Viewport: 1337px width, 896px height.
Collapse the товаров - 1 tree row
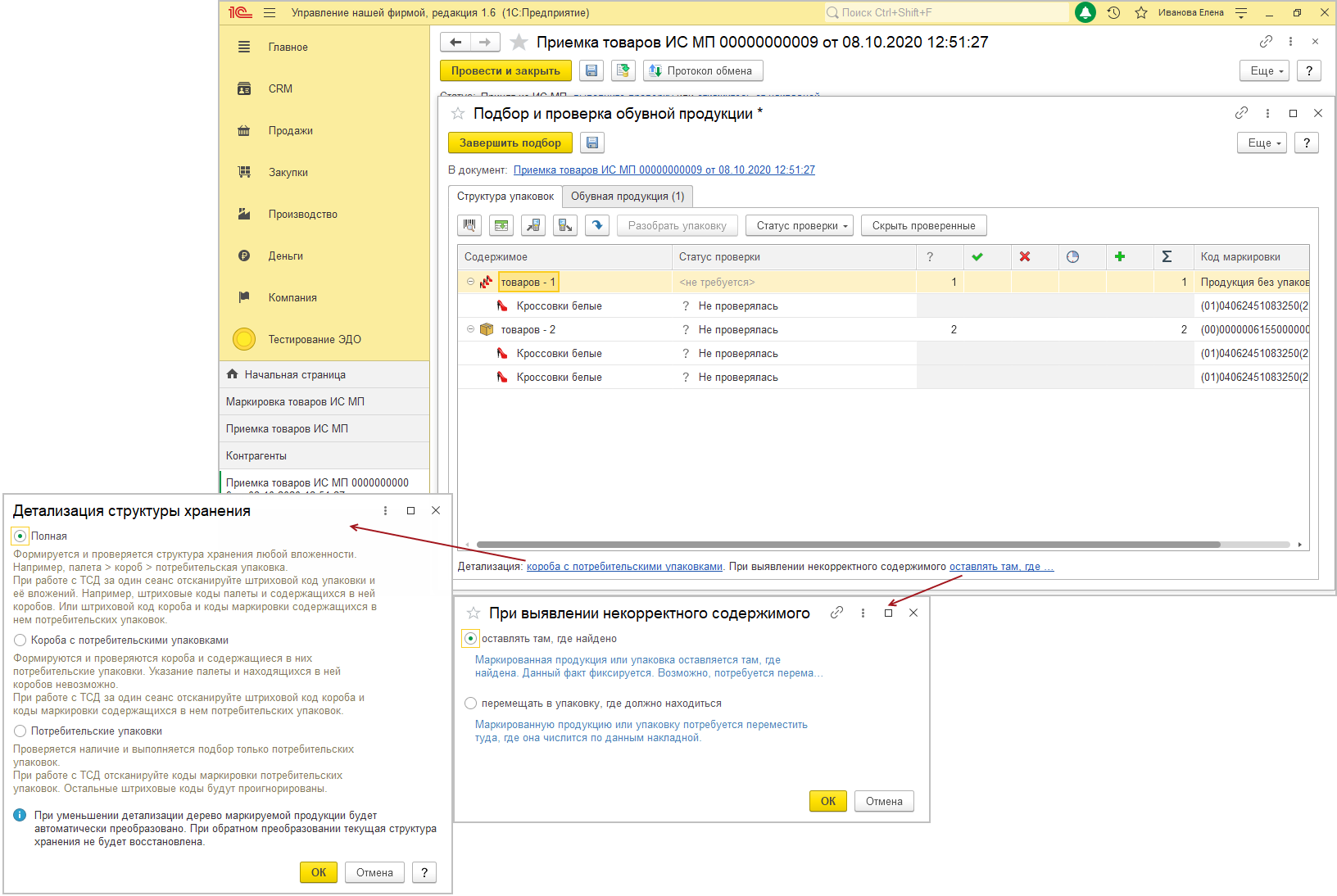tap(470, 282)
